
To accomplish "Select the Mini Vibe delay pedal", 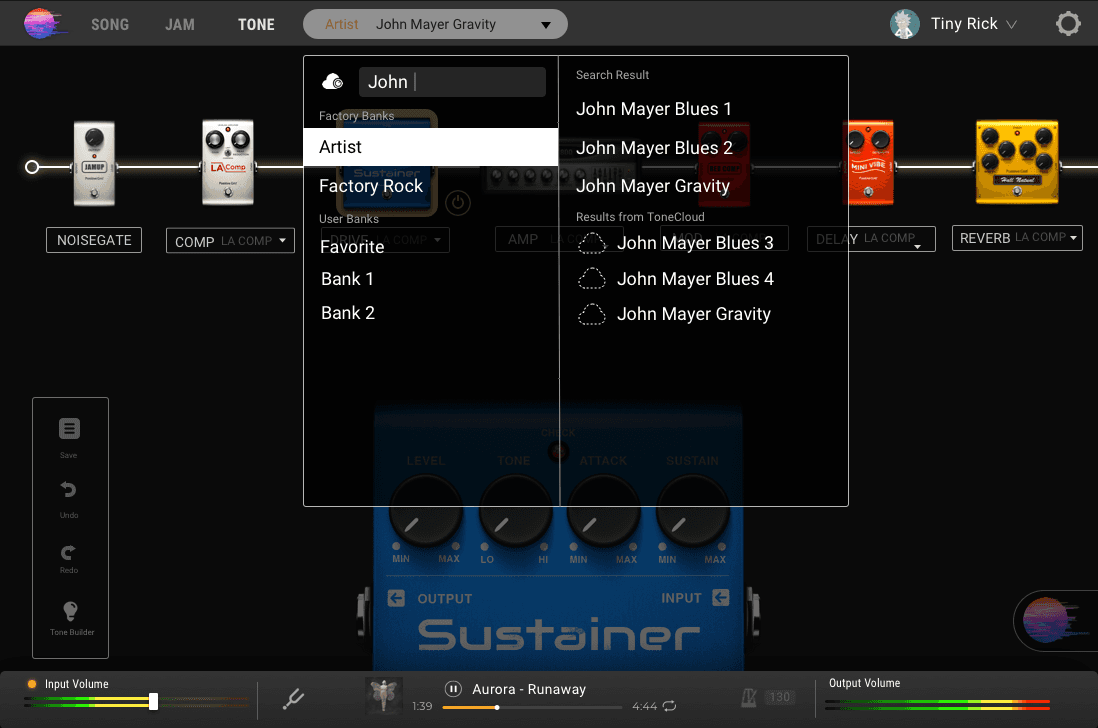I will (x=870, y=162).
